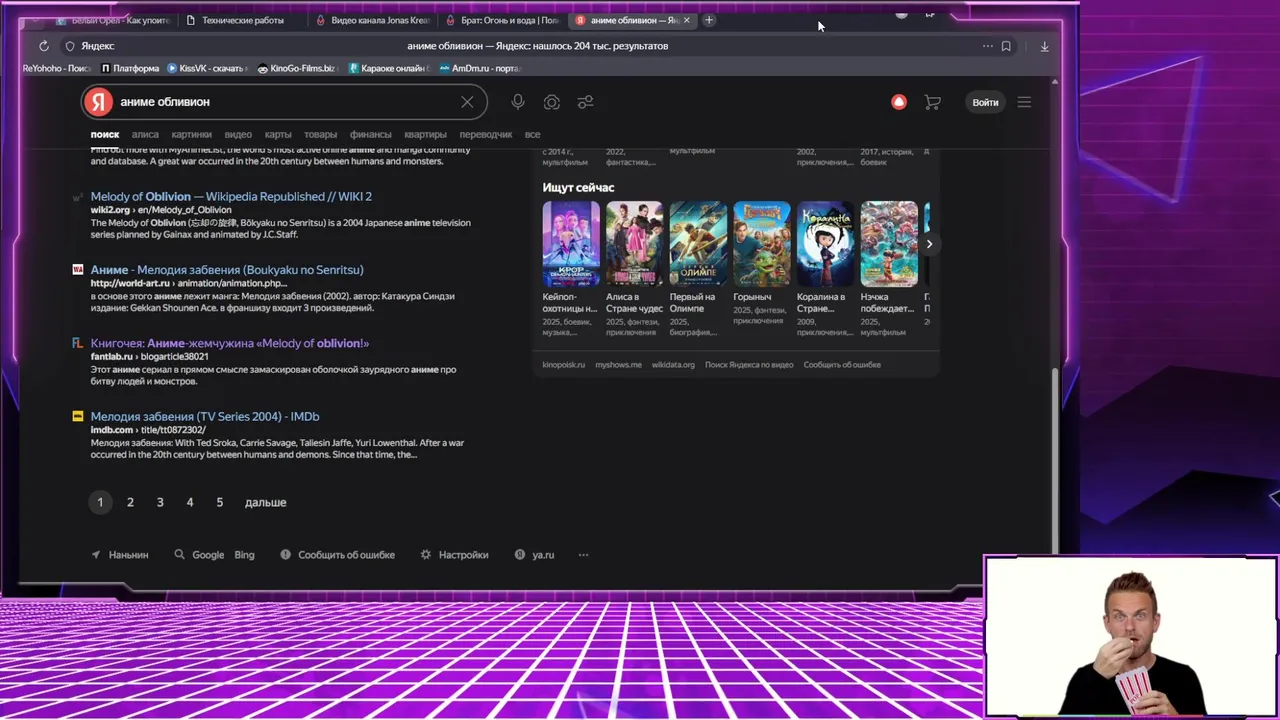The height and width of the screenshot is (720, 1280).
Task: Select the 'квартиры' search category
Action: [x=425, y=134]
